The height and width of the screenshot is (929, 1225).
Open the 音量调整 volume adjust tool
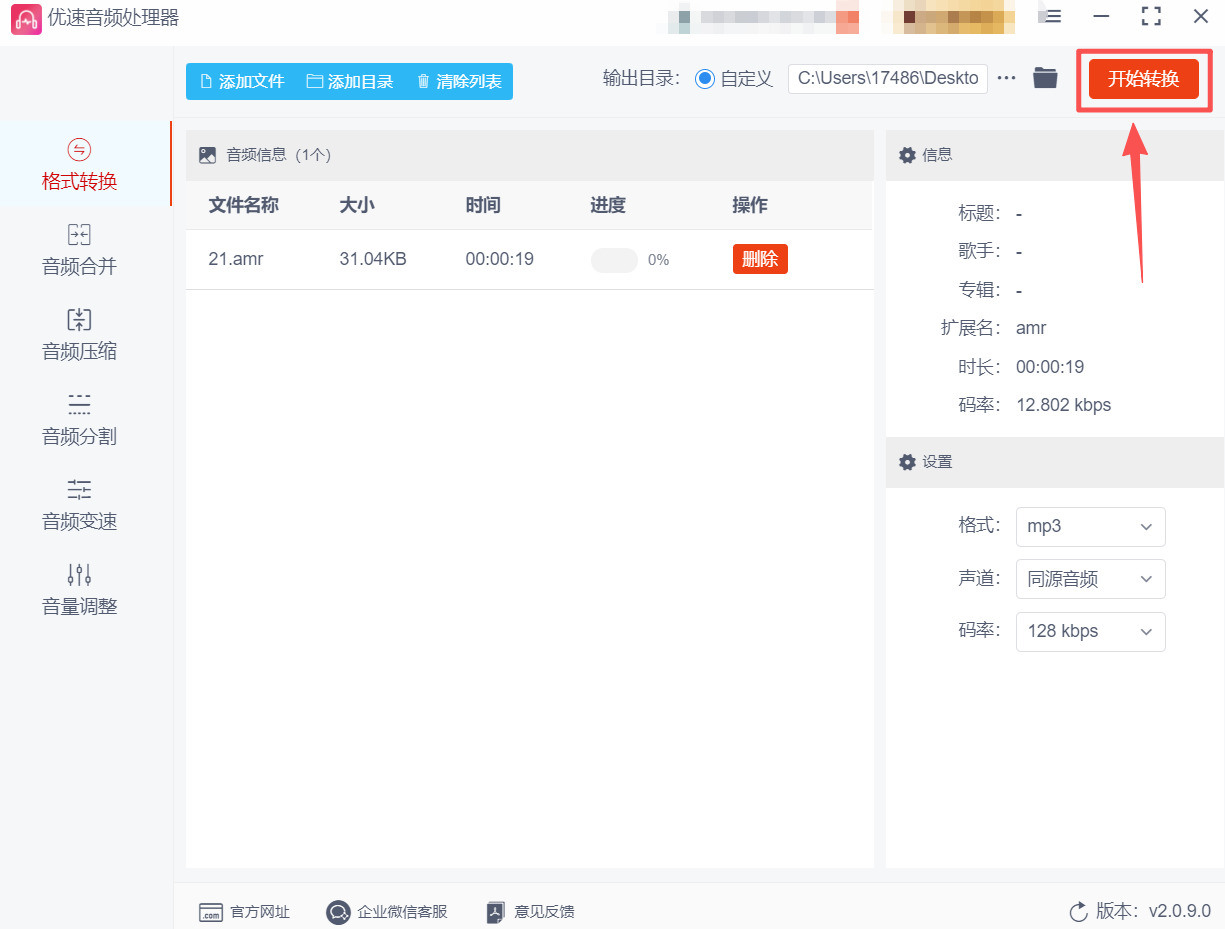pyautogui.click(x=79, y=590)
